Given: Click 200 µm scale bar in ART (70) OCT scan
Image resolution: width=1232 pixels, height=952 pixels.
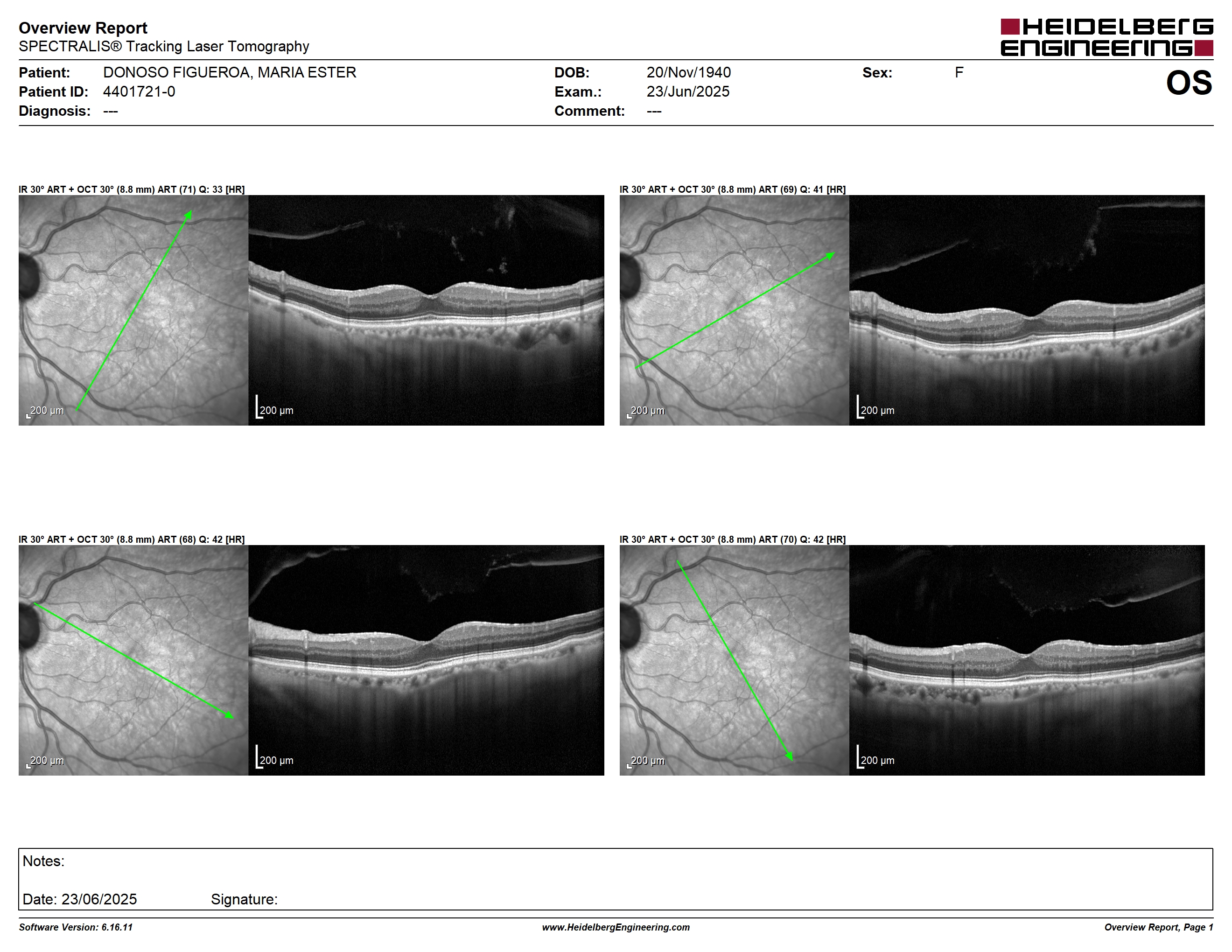Looking at the screenshot, I should coord(875,757).
